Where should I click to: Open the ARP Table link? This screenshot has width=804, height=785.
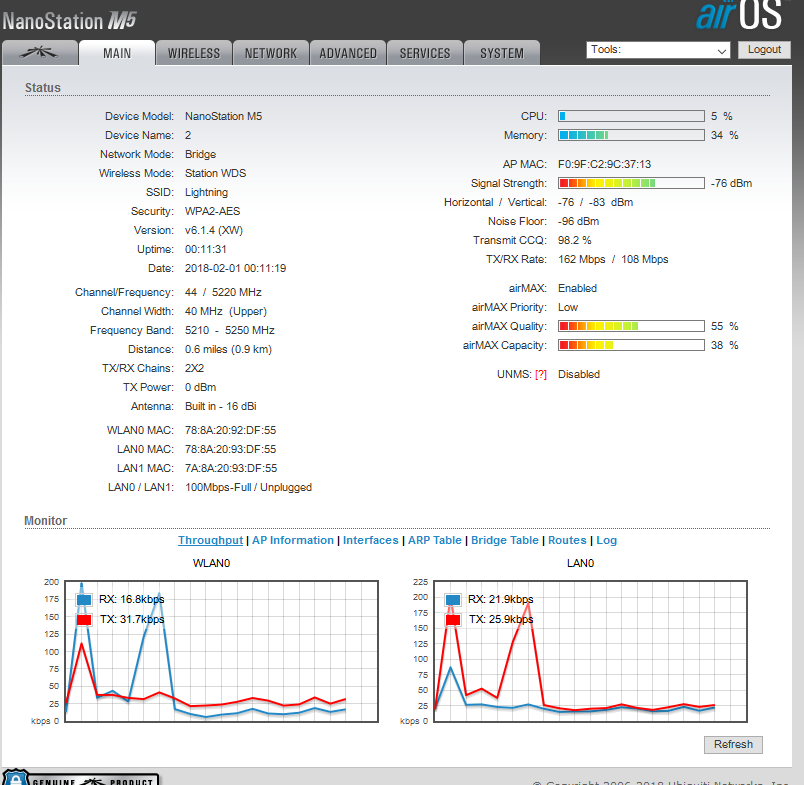pyautogui.click(x=435, y=540)
